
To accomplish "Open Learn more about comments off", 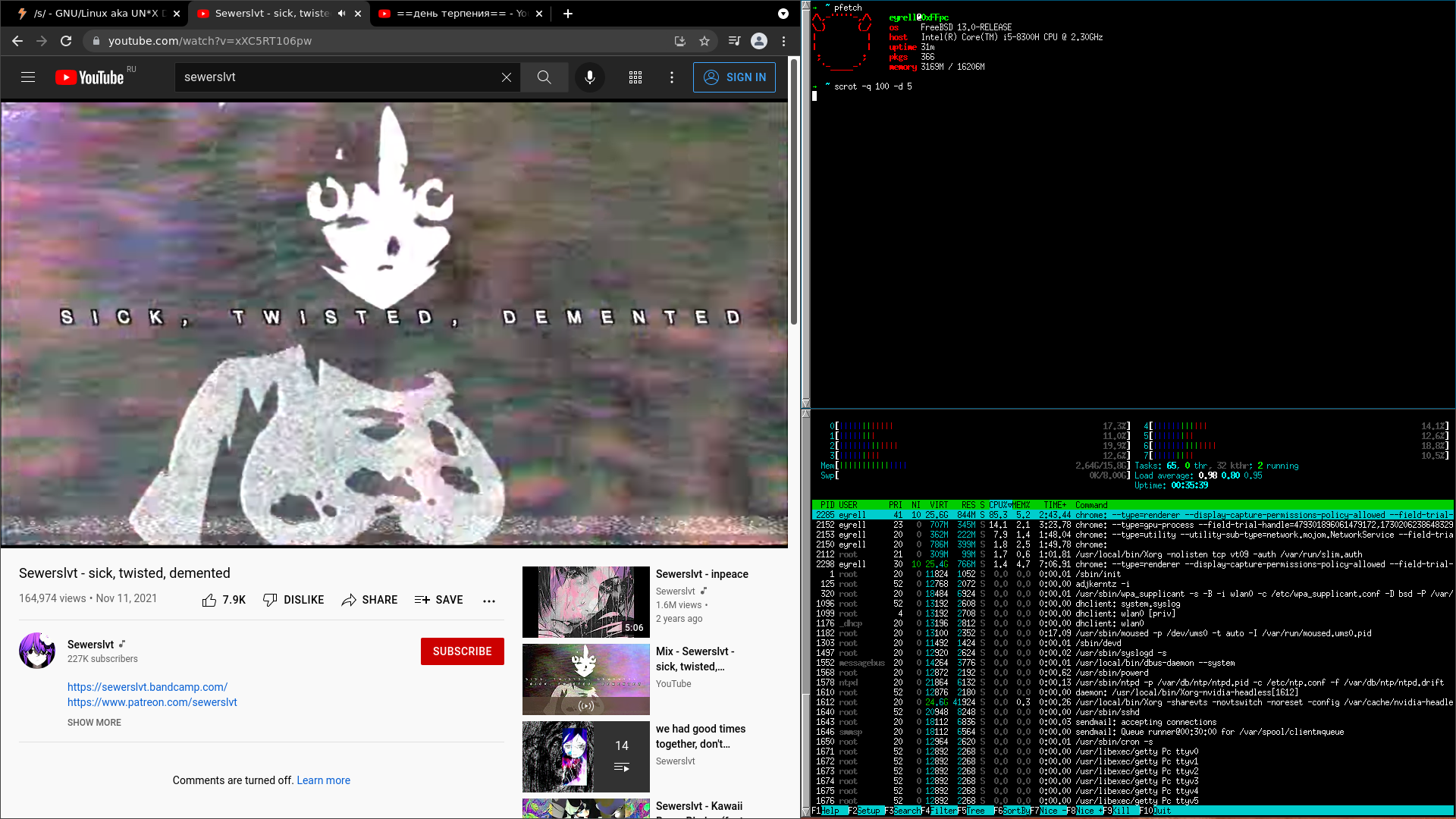I will pyautogui.click(x=324, y=780).
